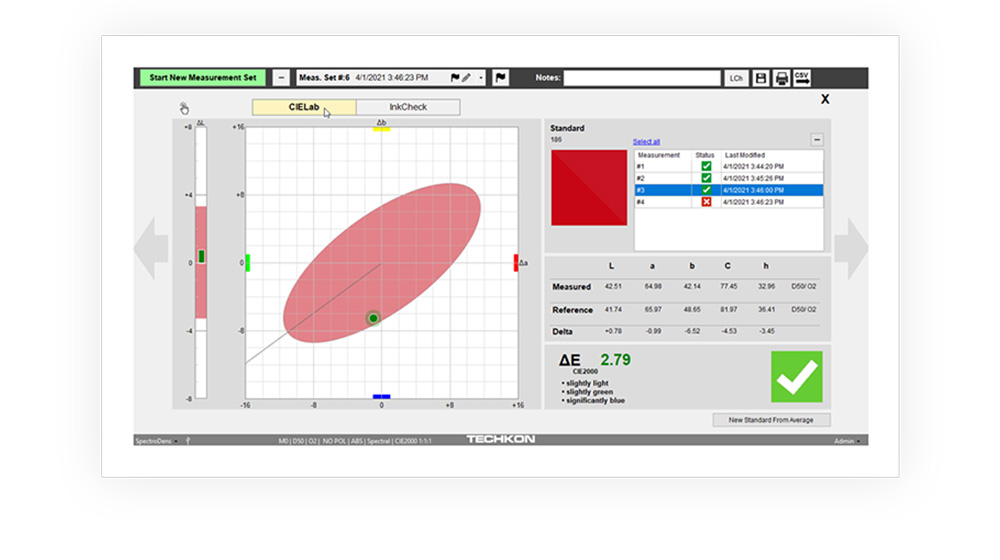Toggle green status check for measurement #1

coord(706,166)
